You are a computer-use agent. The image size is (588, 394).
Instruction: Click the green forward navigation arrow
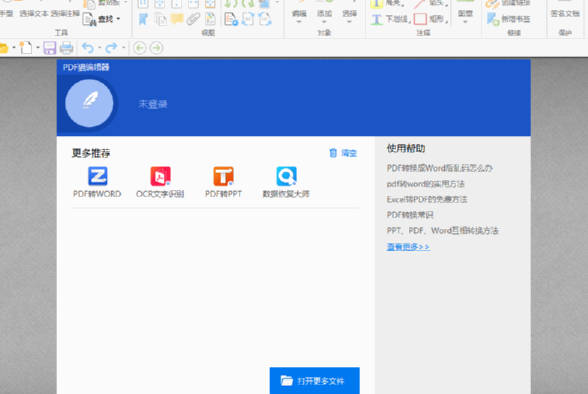coord(156,48)
